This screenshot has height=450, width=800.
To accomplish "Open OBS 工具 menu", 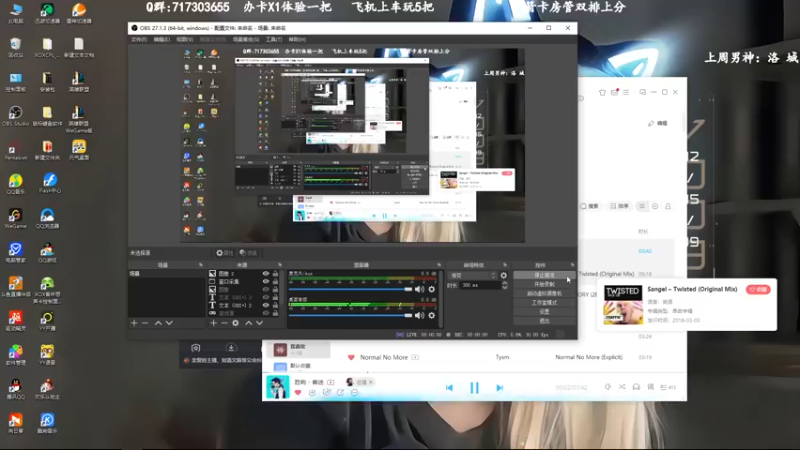I will (x=273, y=39).
